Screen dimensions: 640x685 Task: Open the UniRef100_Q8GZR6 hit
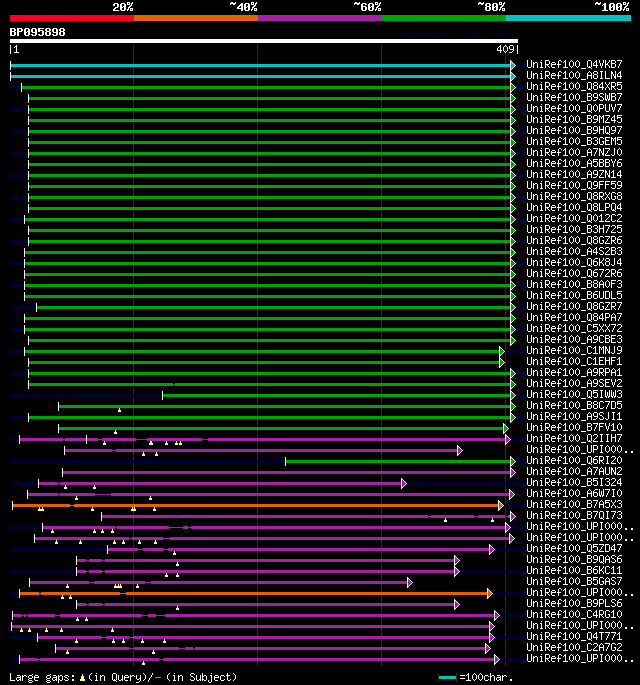click(x=574, y=240)
